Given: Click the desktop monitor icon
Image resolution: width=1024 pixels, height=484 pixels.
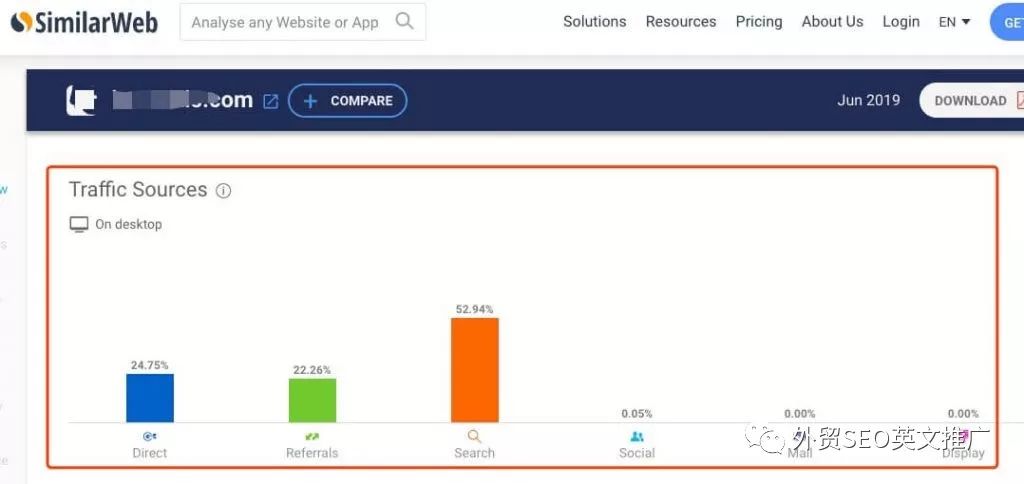Looking at the screenshot, I should [78, 225].
